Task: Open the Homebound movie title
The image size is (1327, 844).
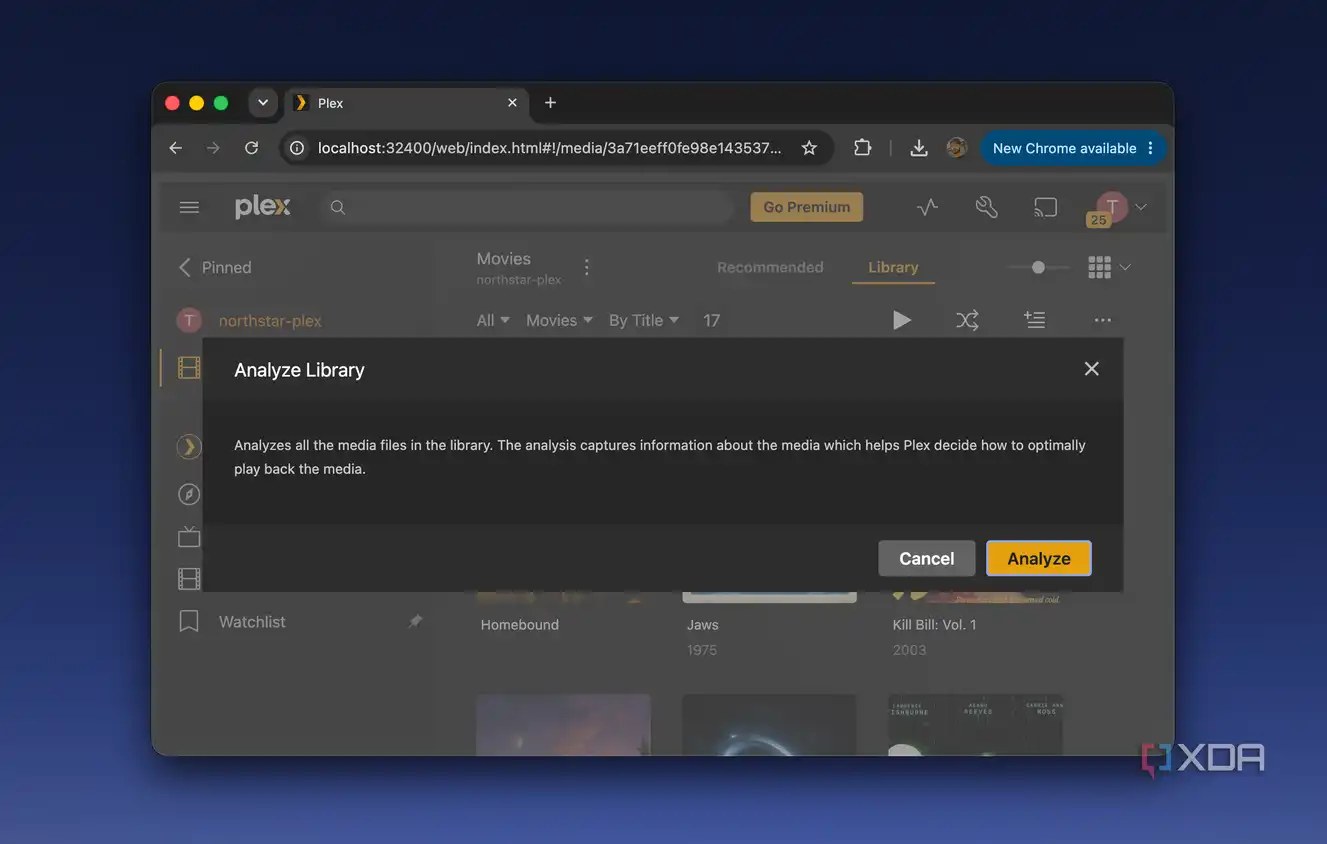Action: (x=520, y=625)
